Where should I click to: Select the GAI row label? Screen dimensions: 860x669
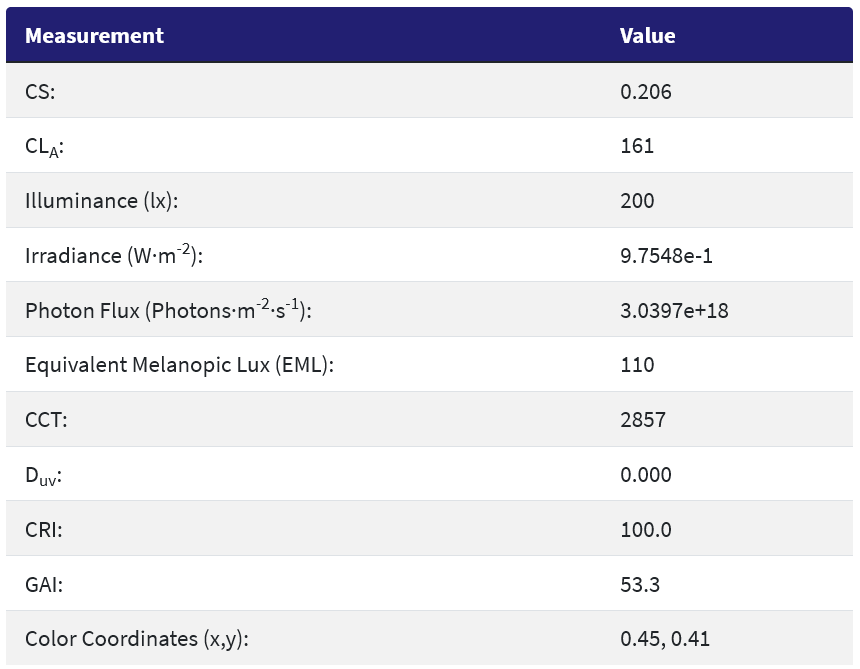(44, 584)
